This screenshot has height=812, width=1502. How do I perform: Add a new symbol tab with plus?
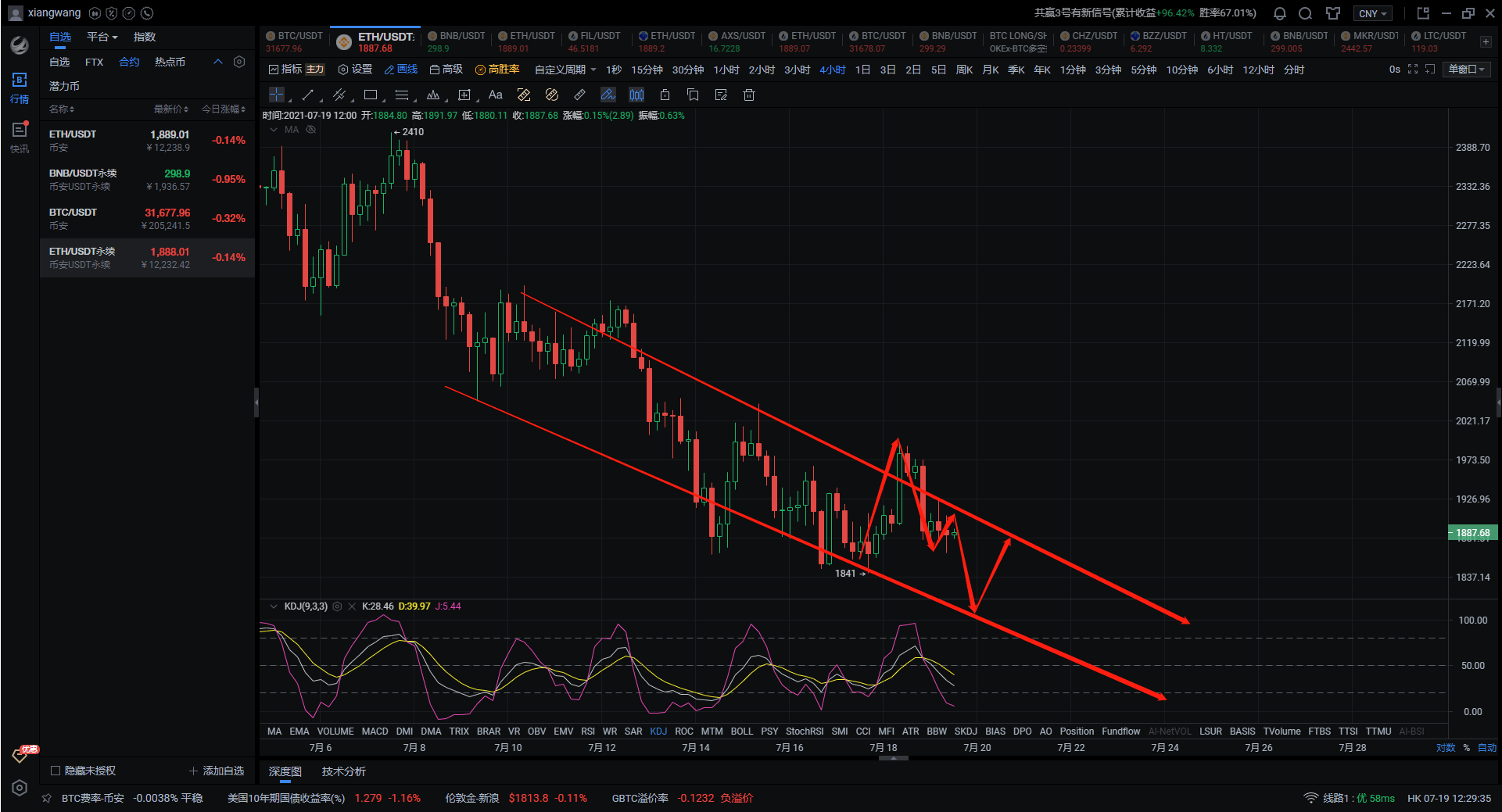[1486, 41]
